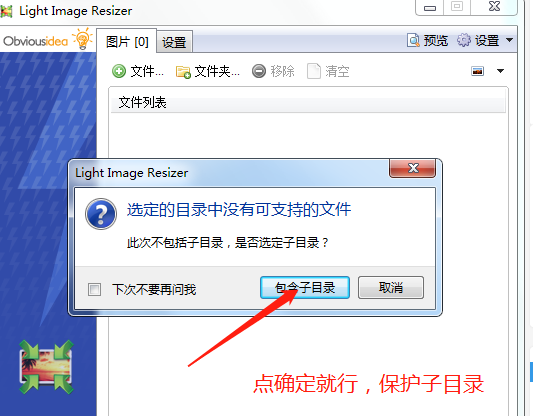Click the 取消 button
The height and width of the screenshot is (416, 533).
pyautogui.click(x=391, y=288)
